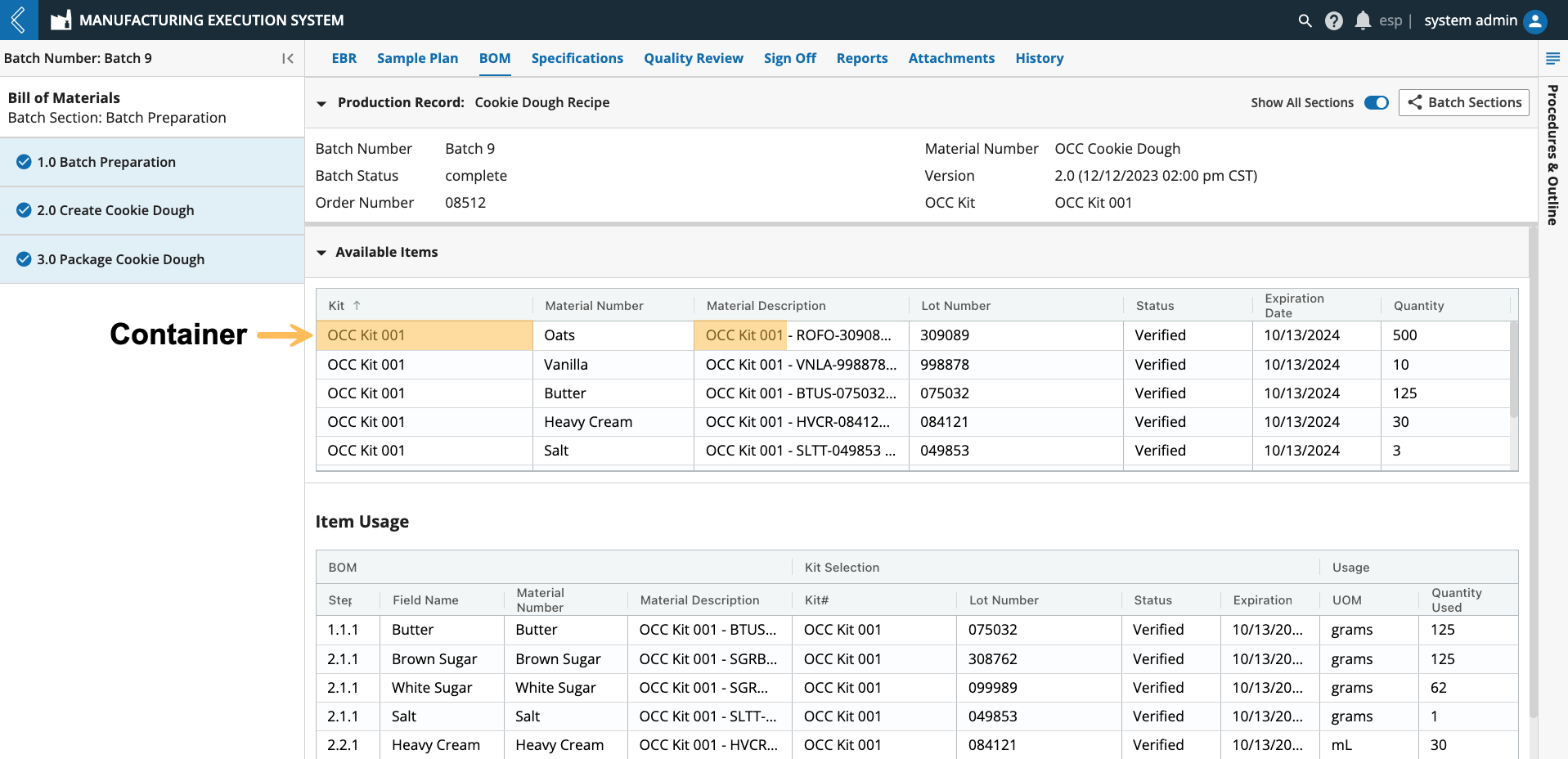This screenshot has width=1568, height=759.
Task: Select the BOM tab
Action: (x=495, y=58)
